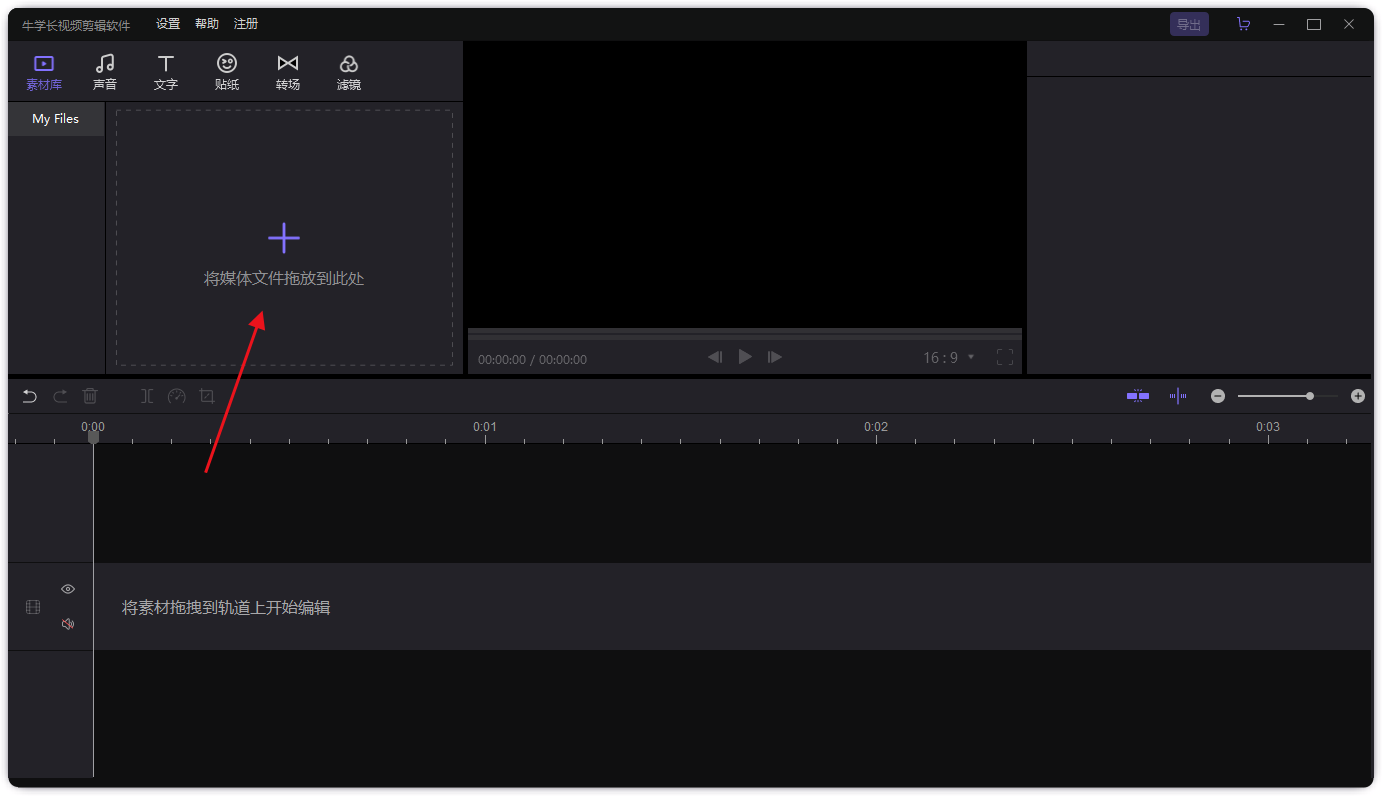Click the timeline zoom slider
The image size is (1382, 796).
point(1288,396)
